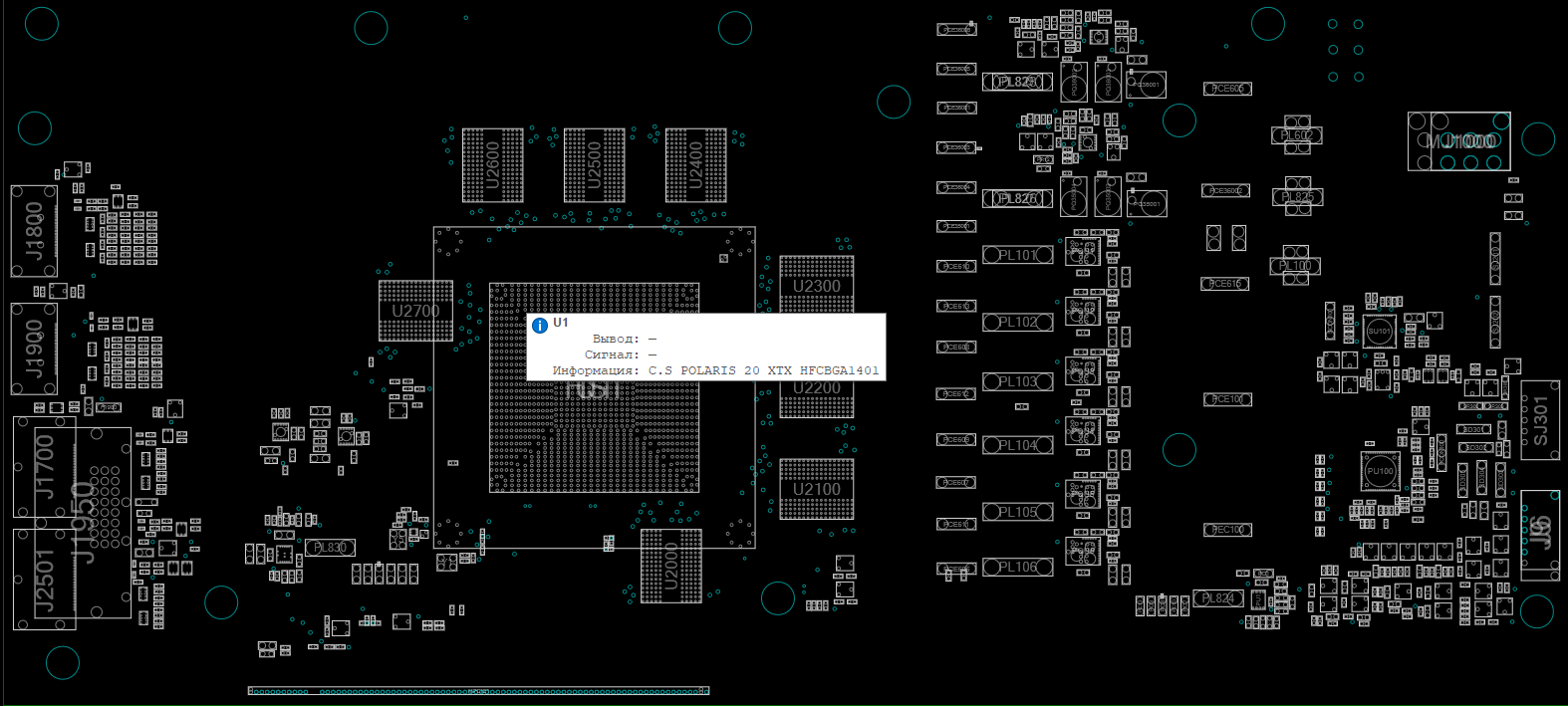This screenshot has width=1568, height=706.
Task: Click the SJ301 connector
Action: [1540, 420]
